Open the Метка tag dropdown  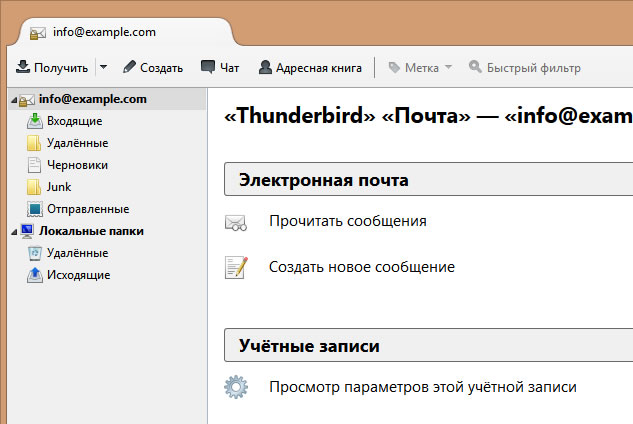(420, 68)
